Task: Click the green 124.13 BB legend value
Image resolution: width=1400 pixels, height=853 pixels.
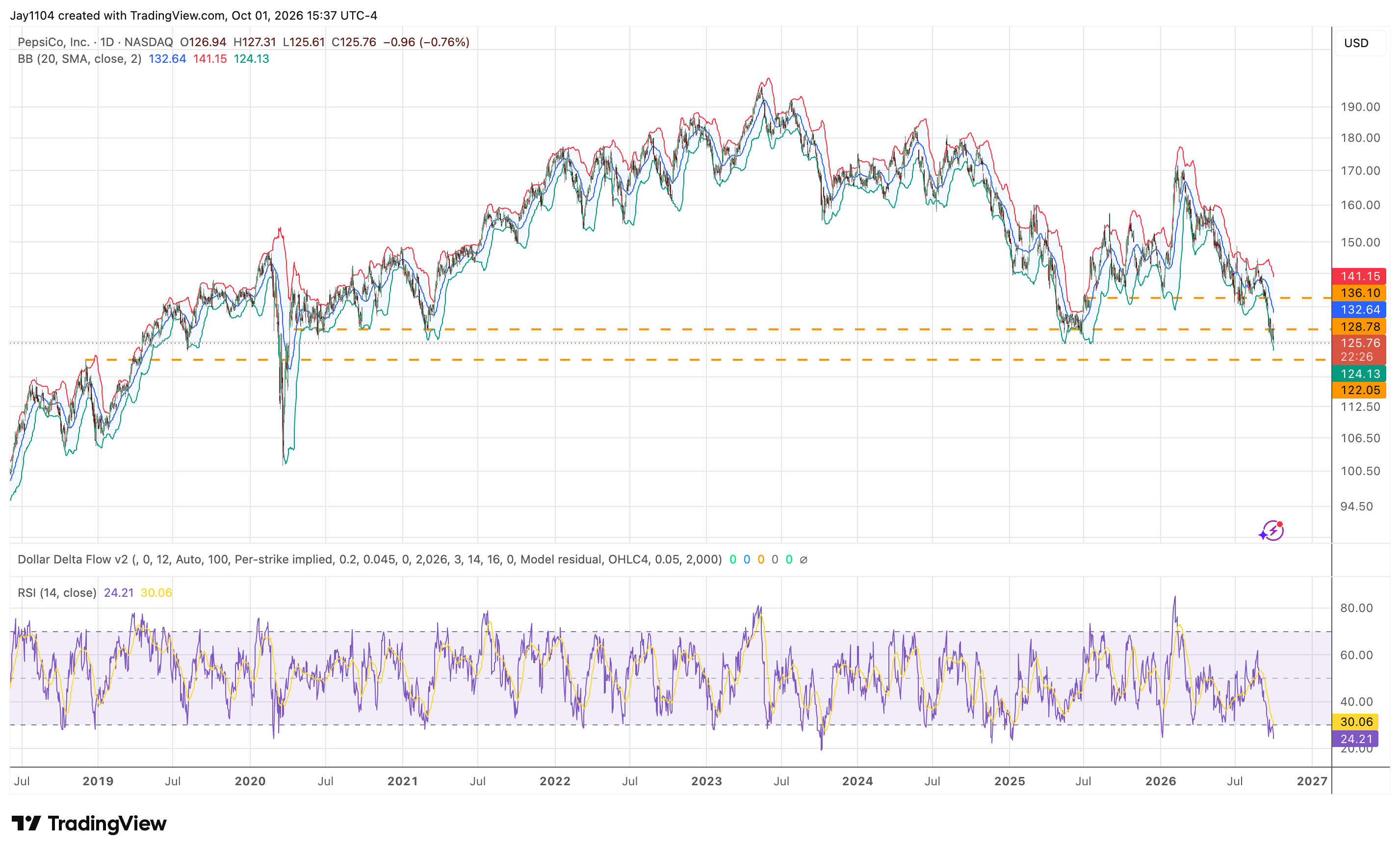Action: point(251,59)
